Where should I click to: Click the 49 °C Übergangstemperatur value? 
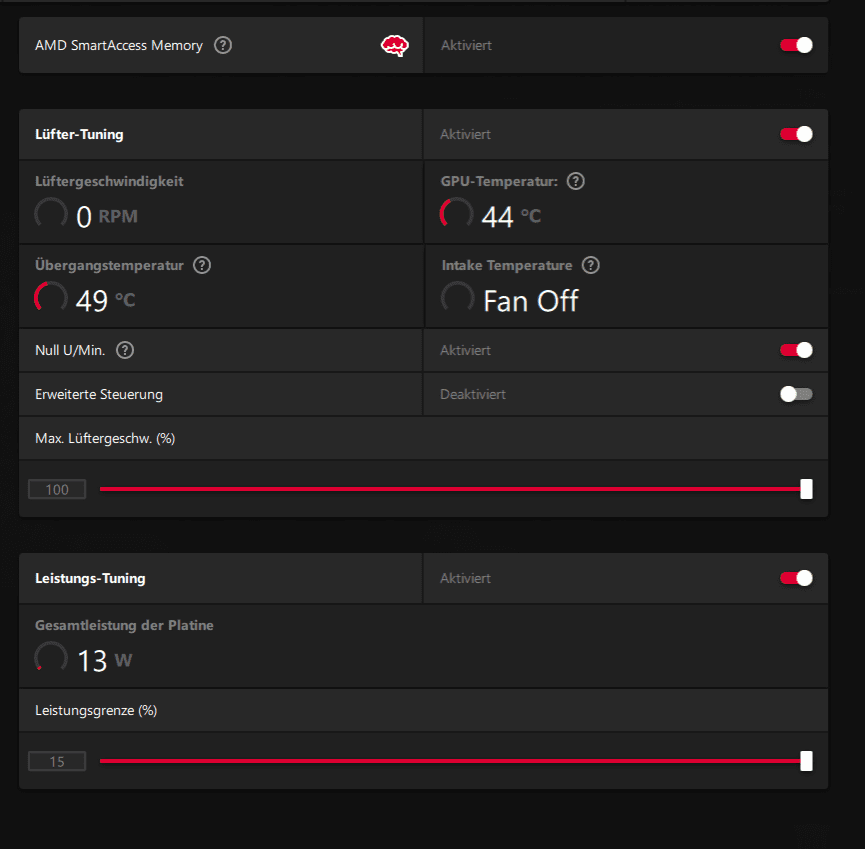pyautogui.click(x=105, y=301)
